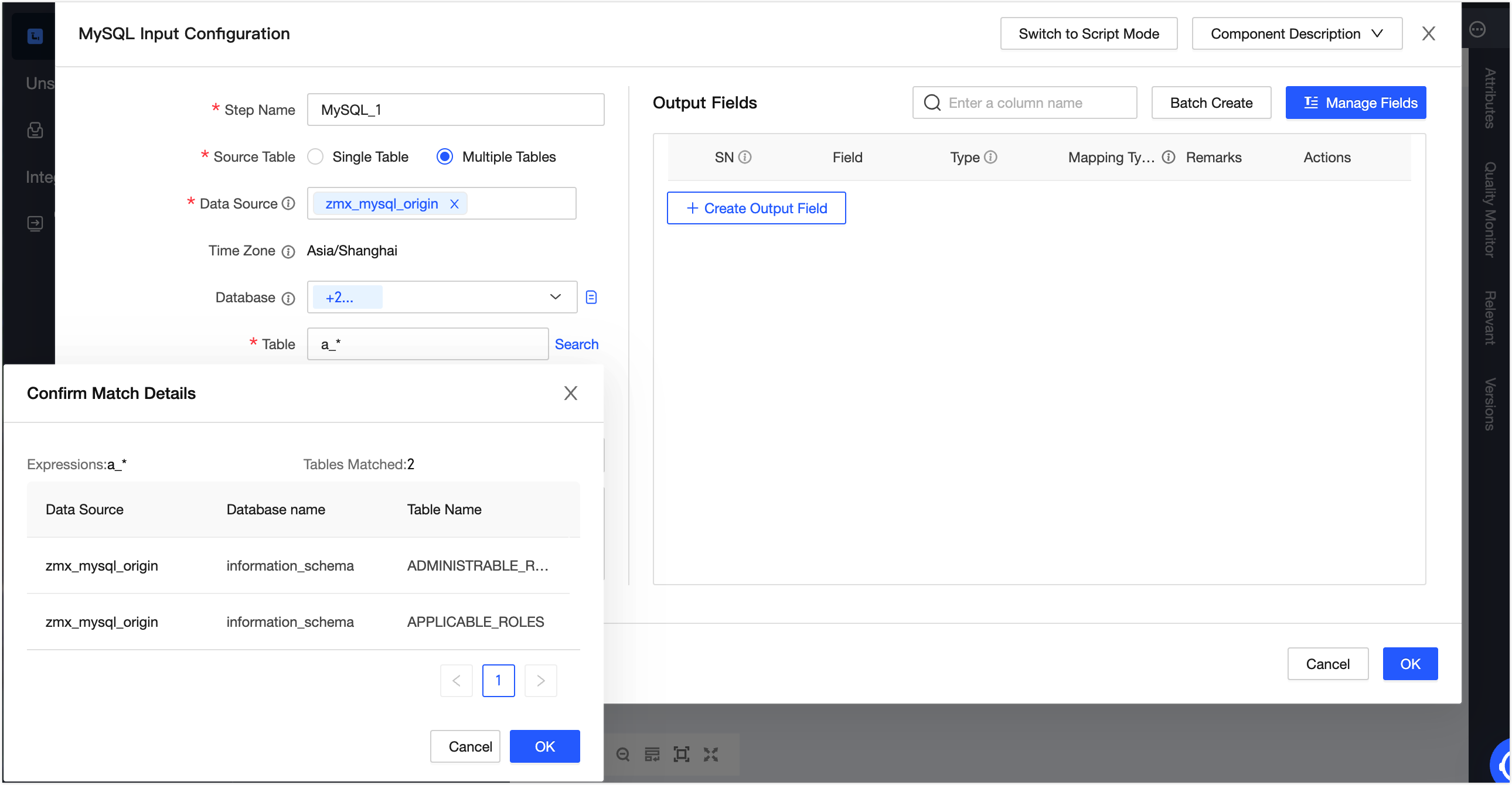Open the database list icon next to Database dropdown

pos(591,298)
